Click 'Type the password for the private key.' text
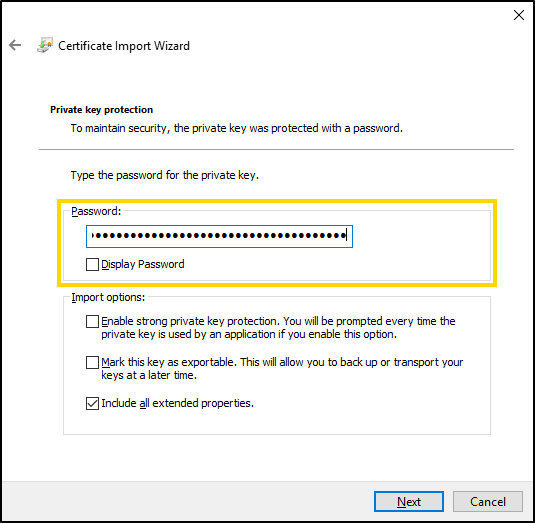Image resolution: width=535 pixels, height=523 pixels. 165,175
